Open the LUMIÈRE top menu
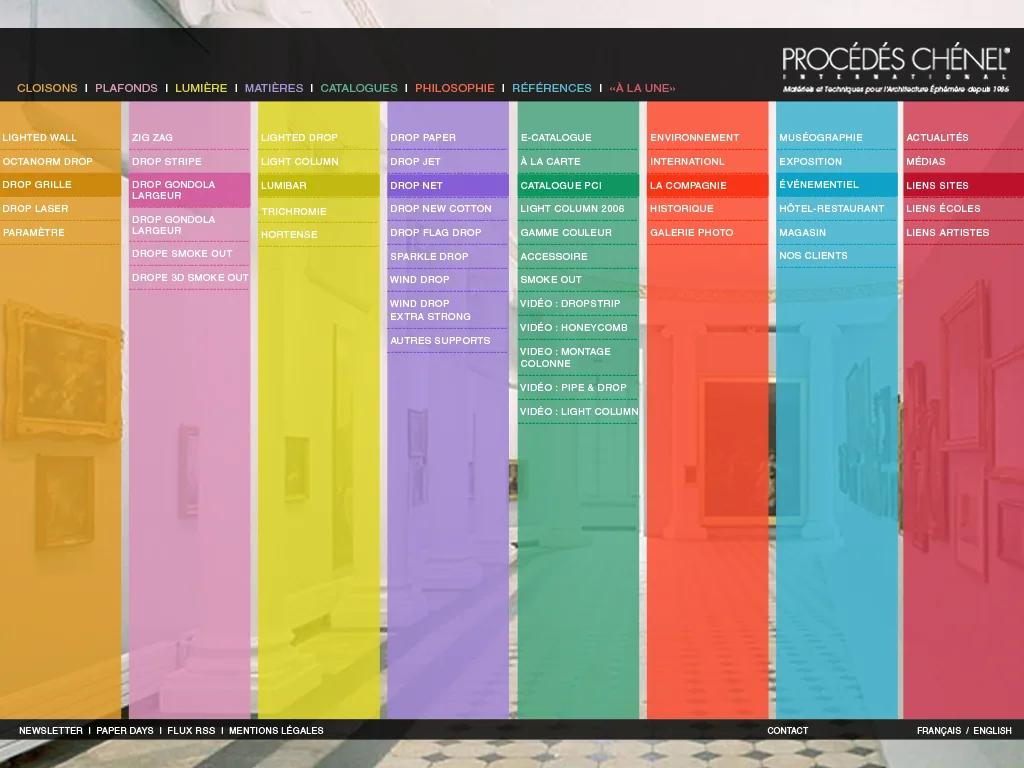The width and height of the screenshot is (1024, 768). [x=201, y=88]
